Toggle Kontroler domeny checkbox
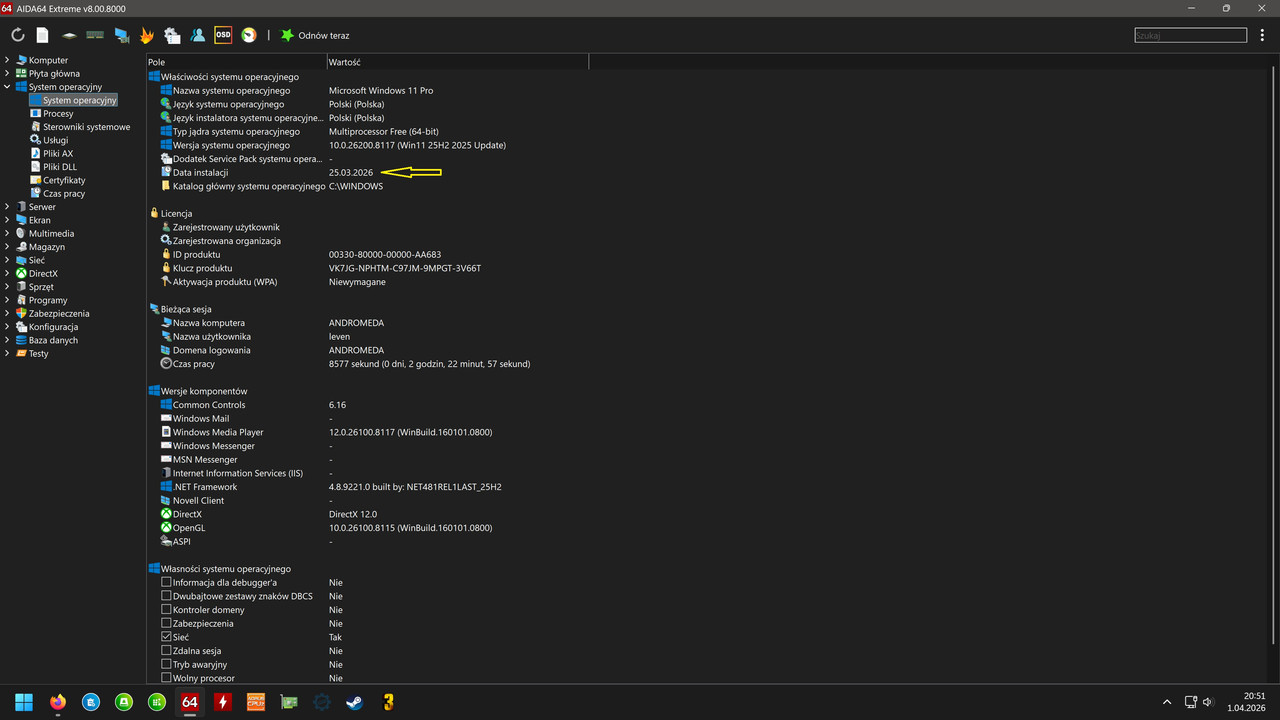1280x720 pixels. [x=166, y=609]
